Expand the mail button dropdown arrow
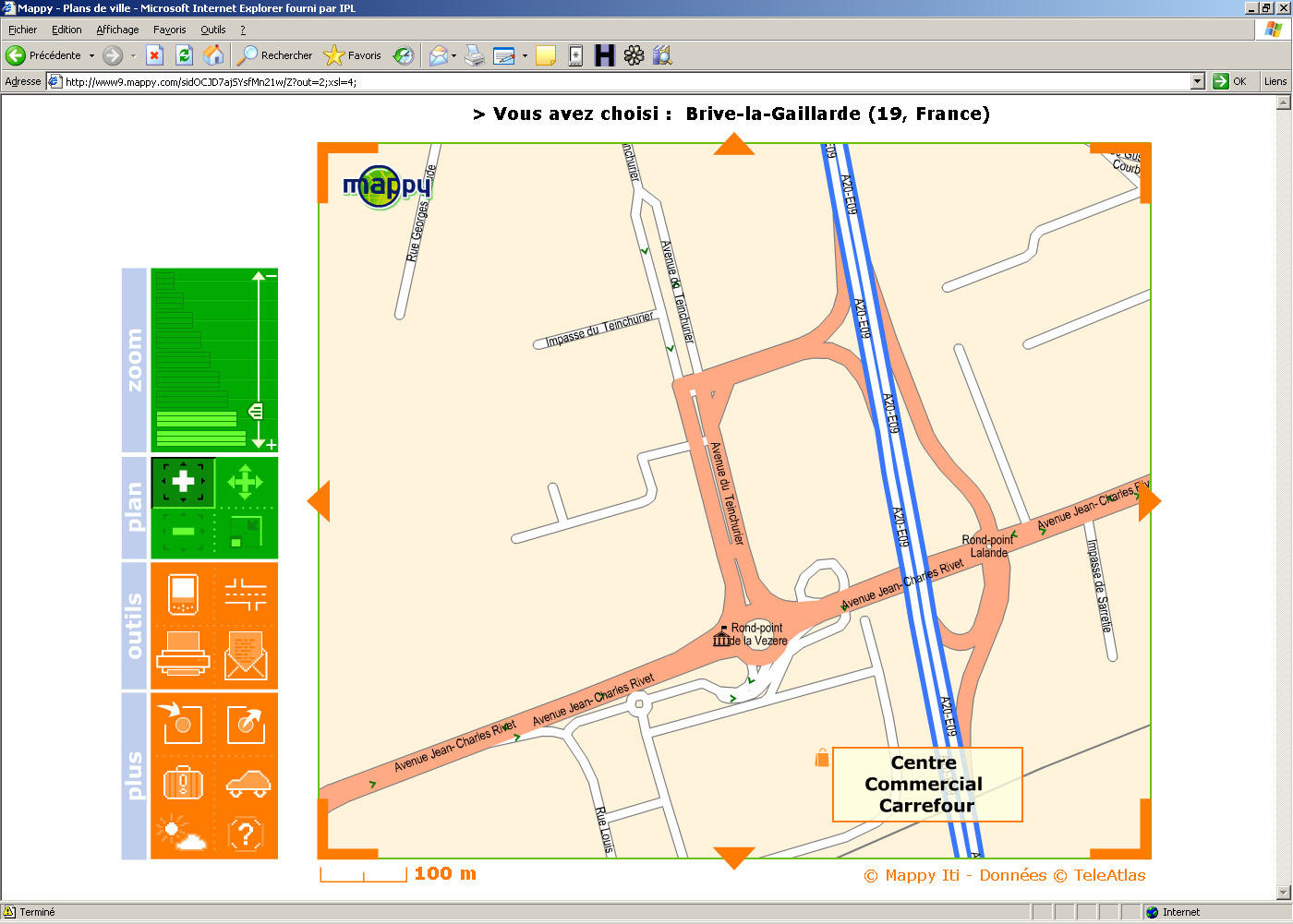 pyautogui.click(x=453, y=55)
